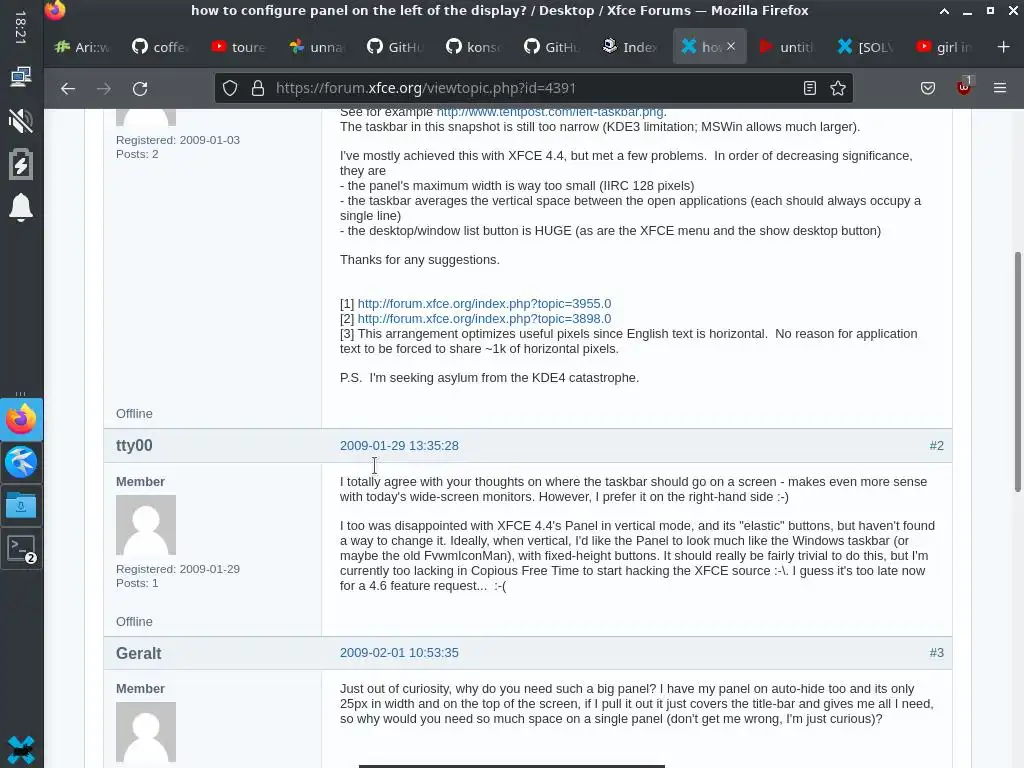Click the panel clock showing 18:21
Screen dimensions: 1024x768
(20, 27)
